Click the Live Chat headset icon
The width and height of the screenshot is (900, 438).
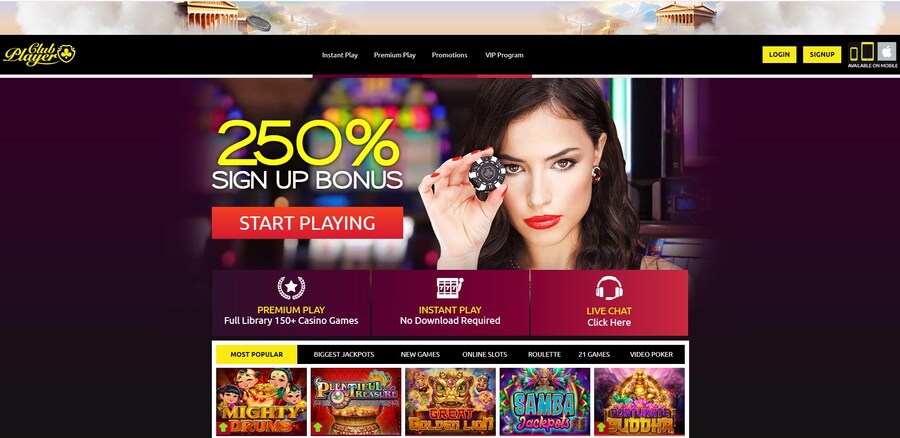tap(609, 288)
